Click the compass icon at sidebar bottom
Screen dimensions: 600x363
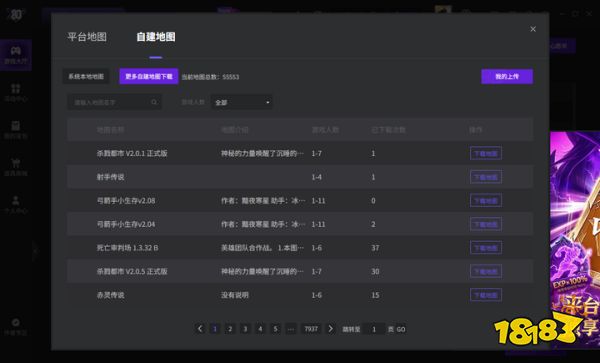click(16, 322)
